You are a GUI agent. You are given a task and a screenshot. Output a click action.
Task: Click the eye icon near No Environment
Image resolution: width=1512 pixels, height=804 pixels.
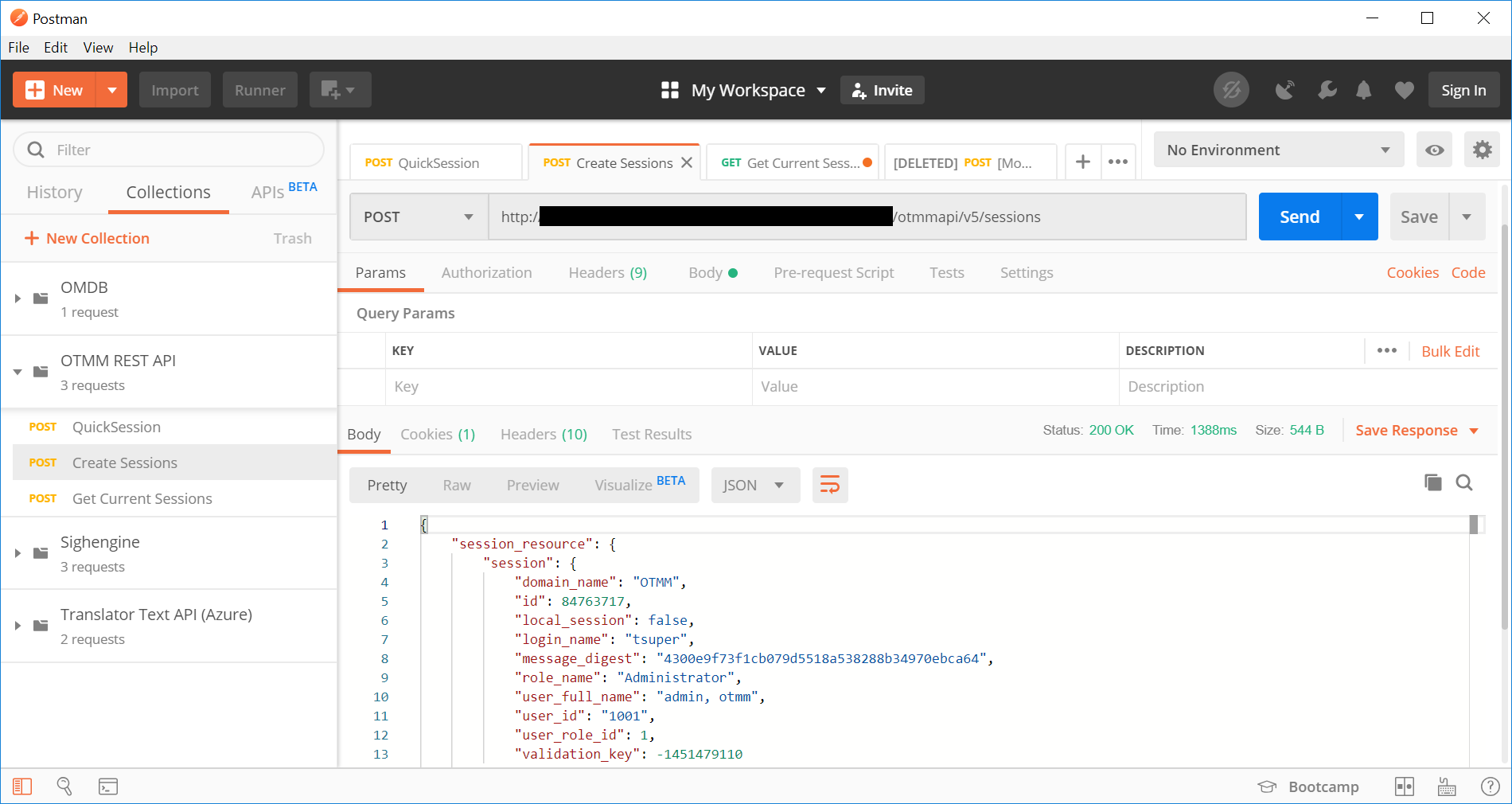click(x=1434, y=150)
